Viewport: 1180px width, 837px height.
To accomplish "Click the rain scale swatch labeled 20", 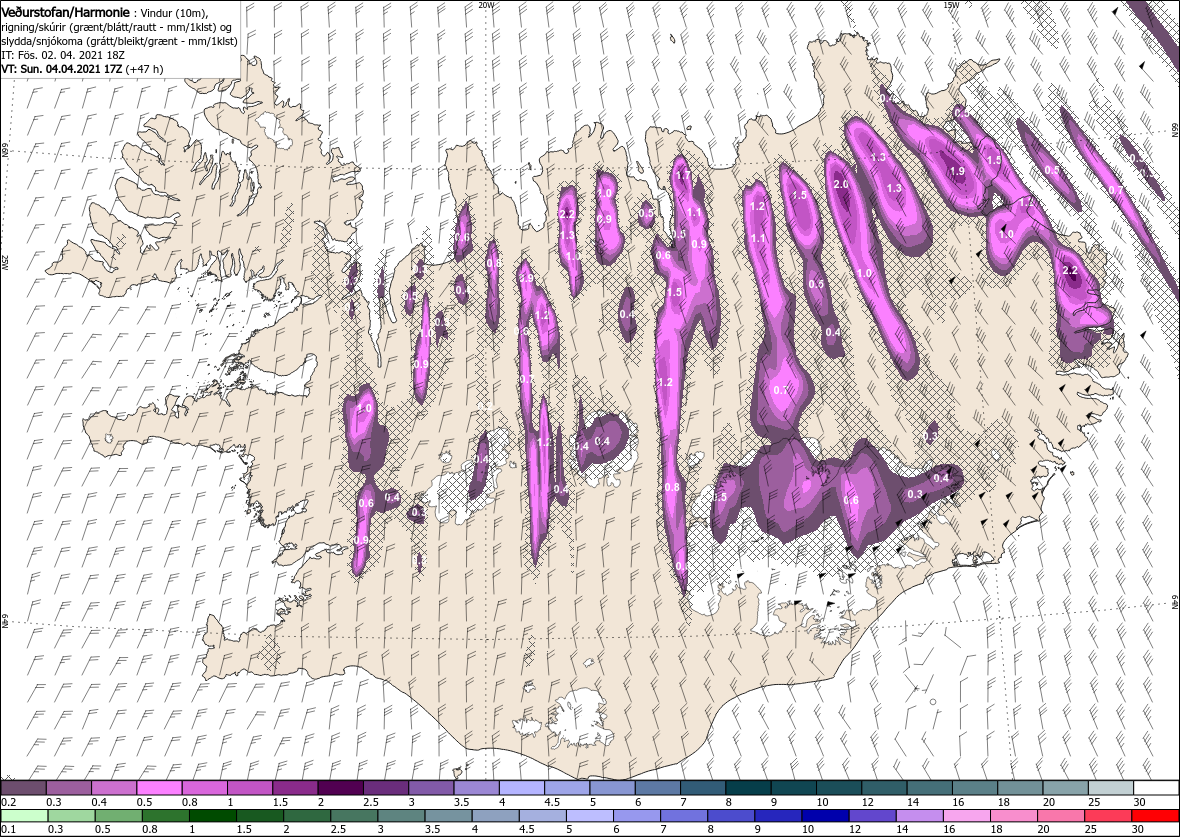I will point(1060,816).
